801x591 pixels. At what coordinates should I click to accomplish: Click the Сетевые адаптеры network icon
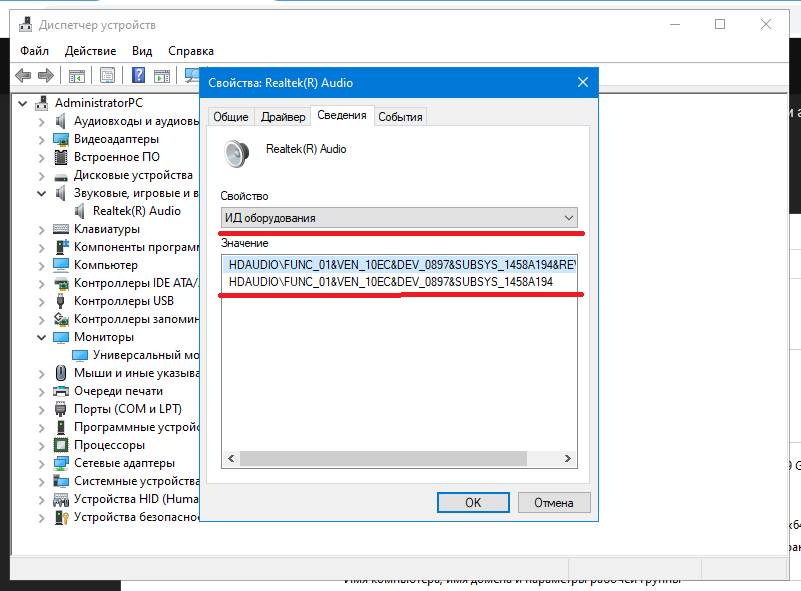point(61,463)
